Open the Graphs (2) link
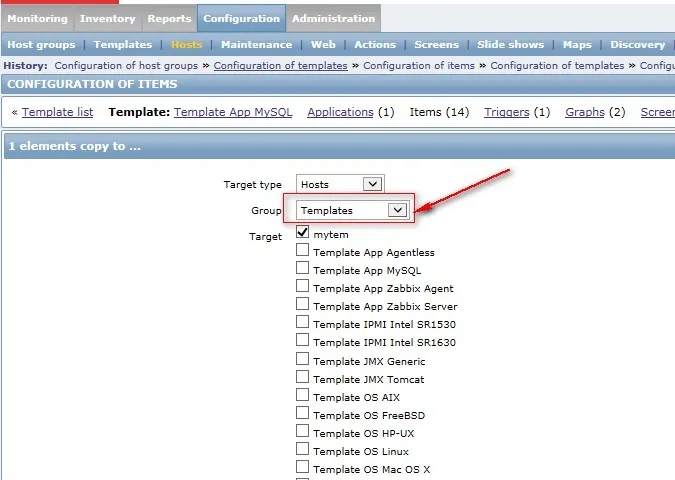675x480 pixels. 585,112
